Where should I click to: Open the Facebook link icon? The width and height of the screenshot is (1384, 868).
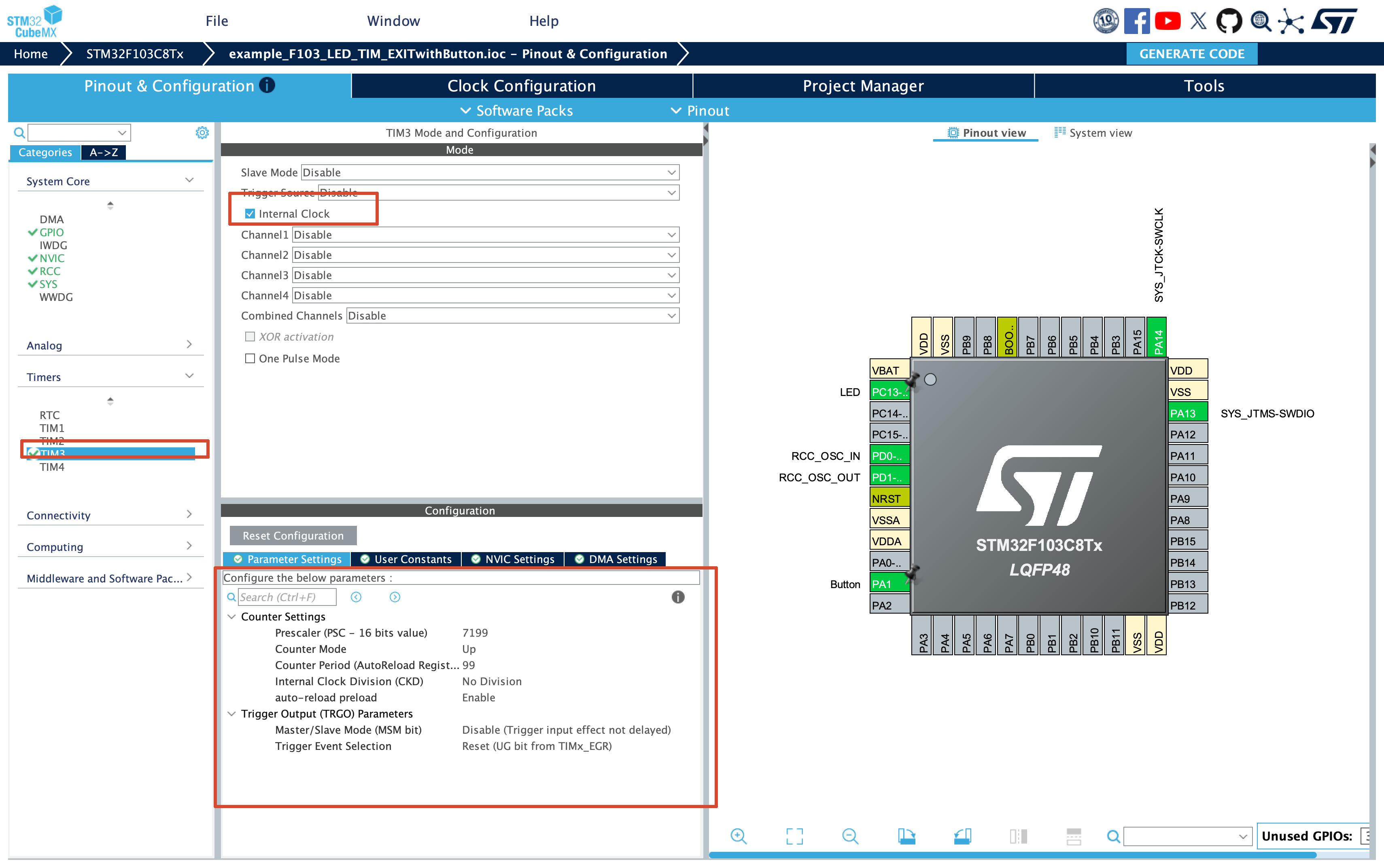click(1136, 21)
